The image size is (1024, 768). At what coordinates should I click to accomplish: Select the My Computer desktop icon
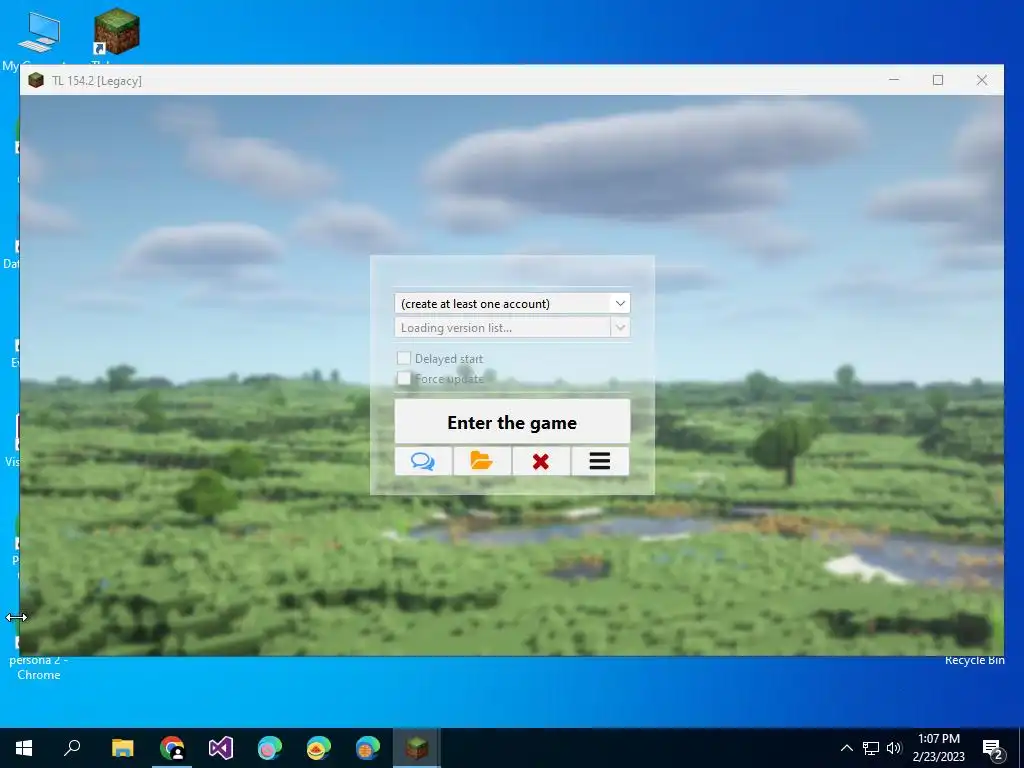(x=39, y=33)
